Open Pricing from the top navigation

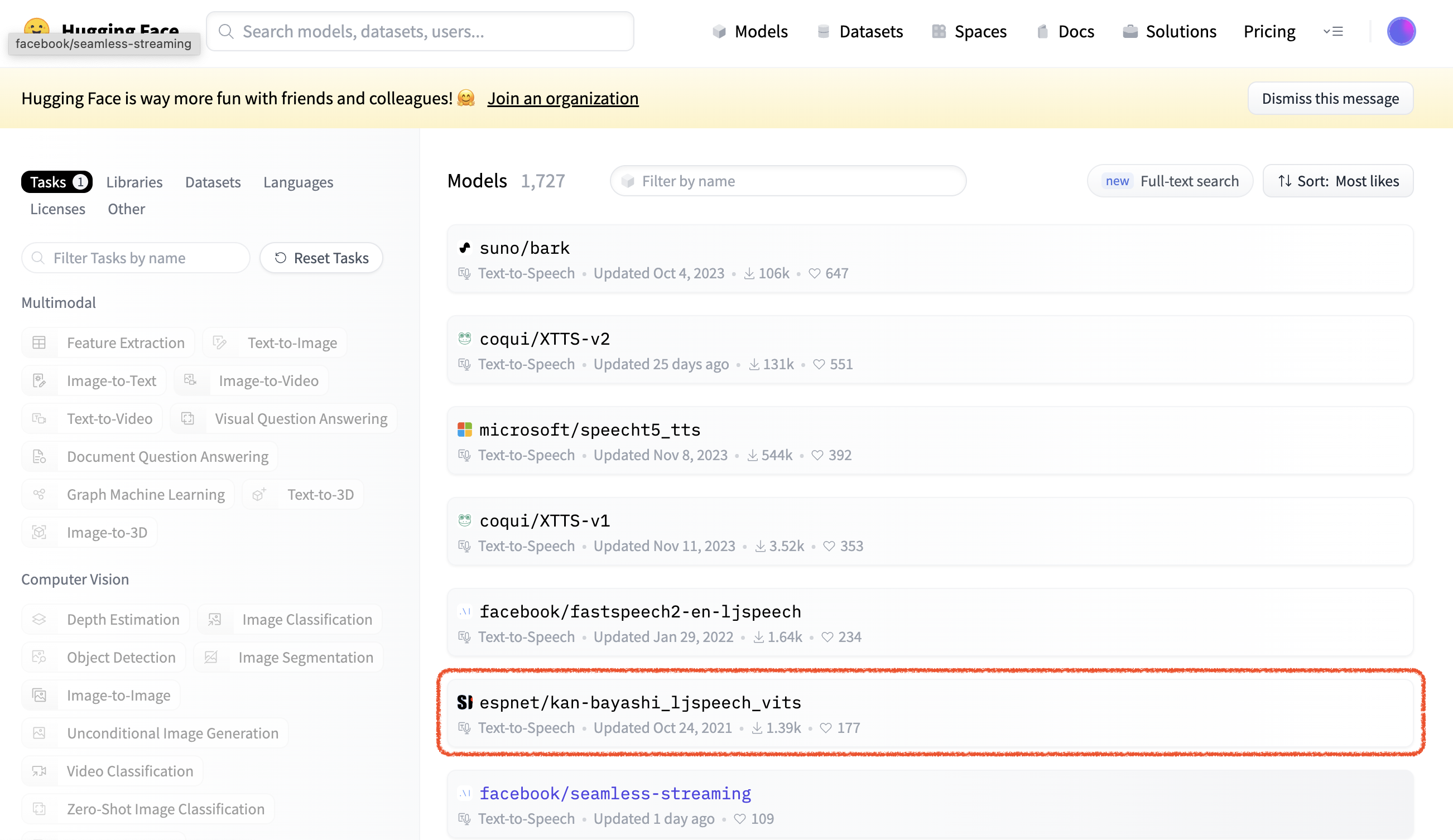pos(1269,31)
